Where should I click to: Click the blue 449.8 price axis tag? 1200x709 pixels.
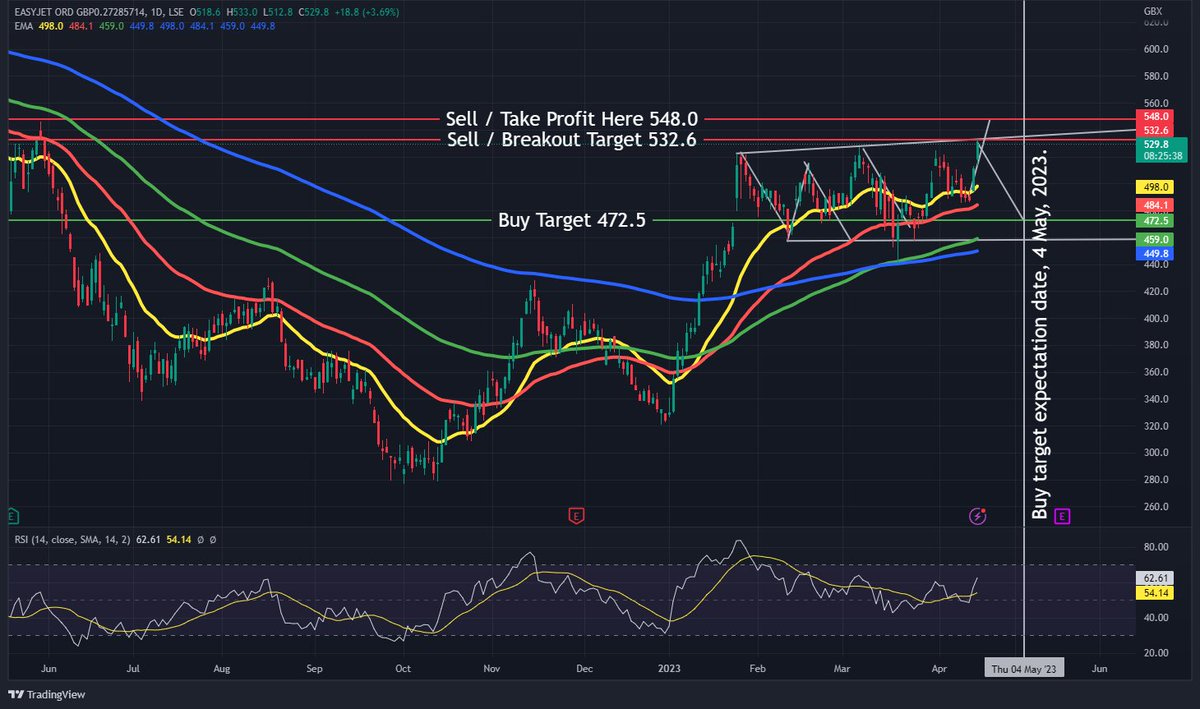pos(1156,254)
